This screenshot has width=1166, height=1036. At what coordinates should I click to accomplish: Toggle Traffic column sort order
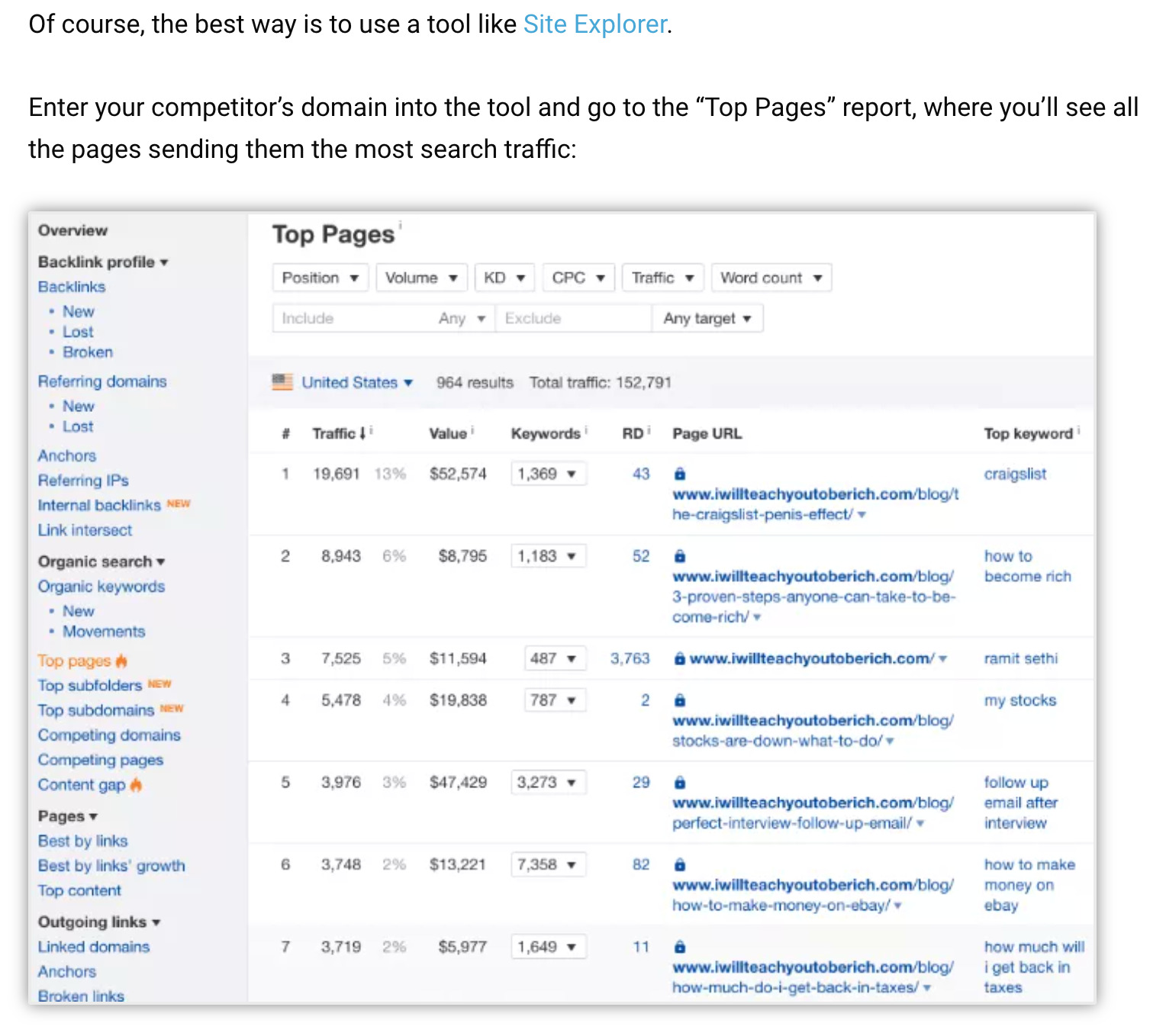(337, 433)
